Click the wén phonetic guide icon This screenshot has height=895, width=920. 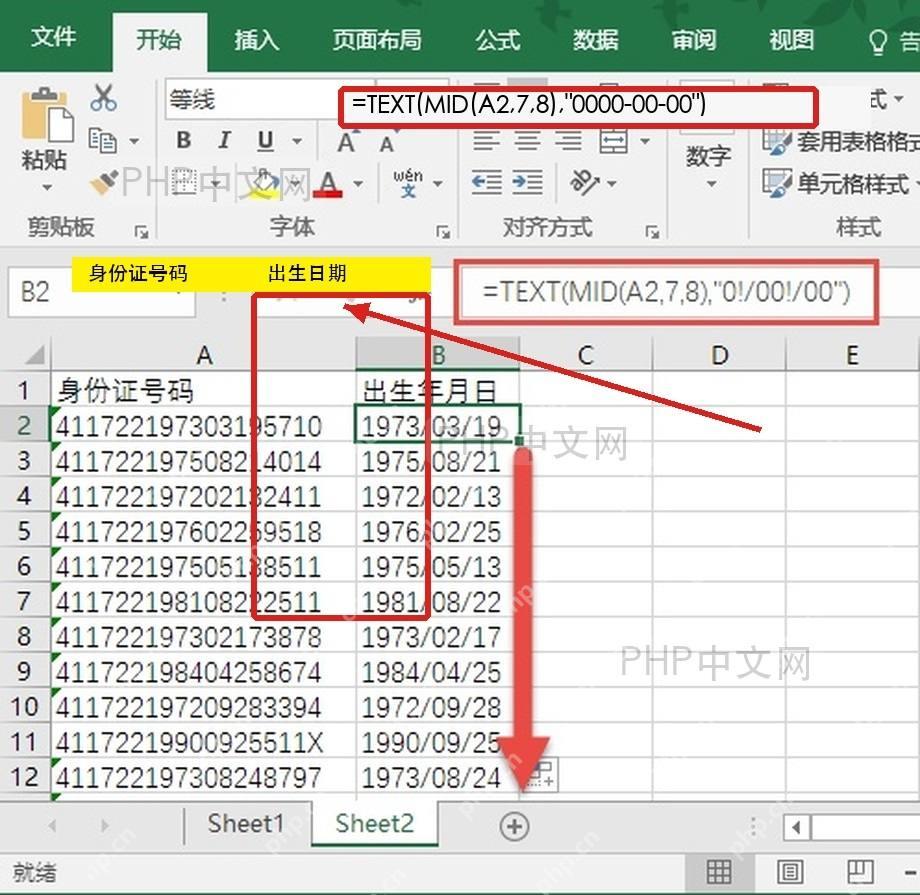(x=408, y=183)
